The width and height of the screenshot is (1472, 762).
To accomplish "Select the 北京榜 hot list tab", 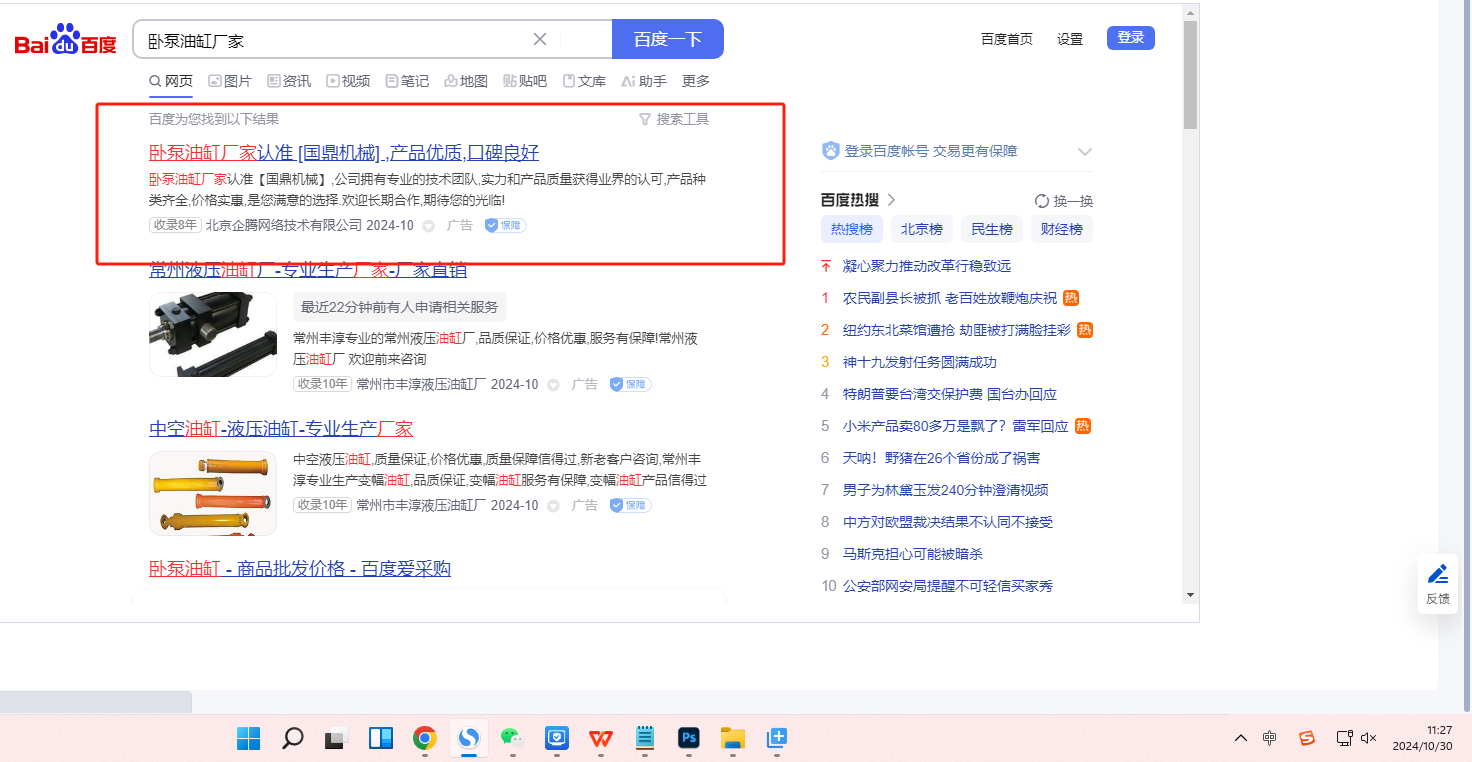I will pyautogui.click(x=922, y=229).
